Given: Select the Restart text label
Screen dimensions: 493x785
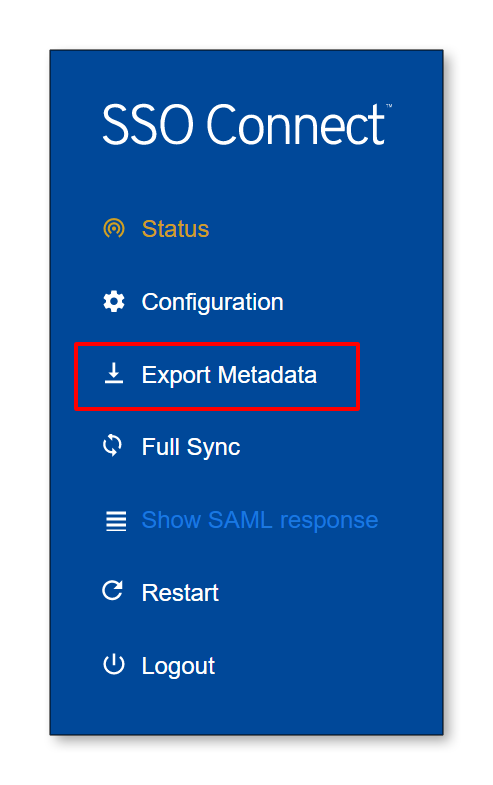Looking at the screenshot, I should [x=180, y=593].
